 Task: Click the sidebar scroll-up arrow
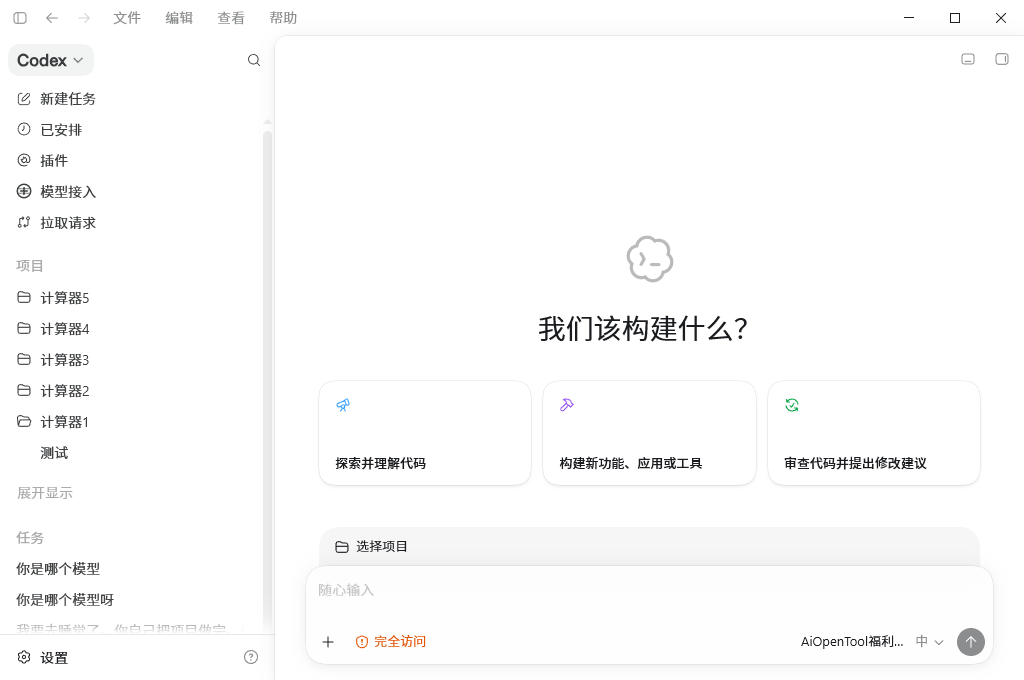coord(267,123)
